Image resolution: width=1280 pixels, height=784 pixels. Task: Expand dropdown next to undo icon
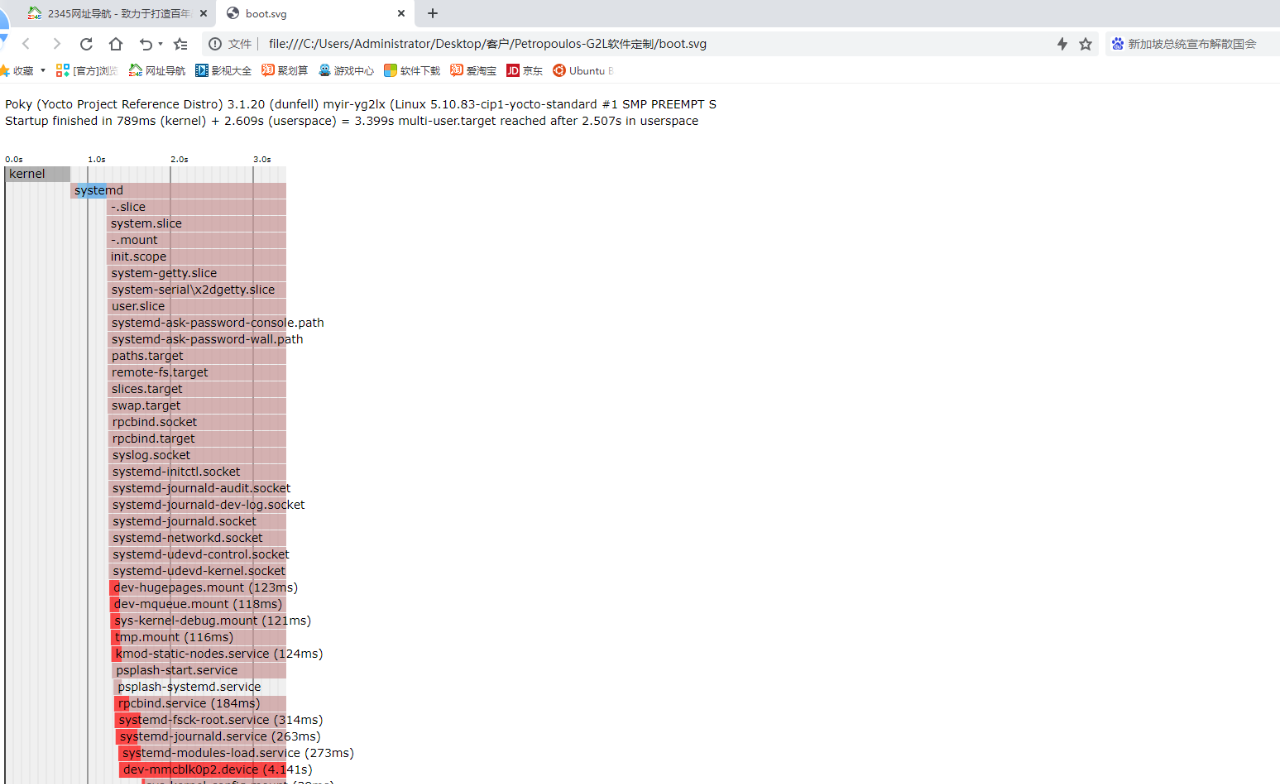tap(160, 44)
